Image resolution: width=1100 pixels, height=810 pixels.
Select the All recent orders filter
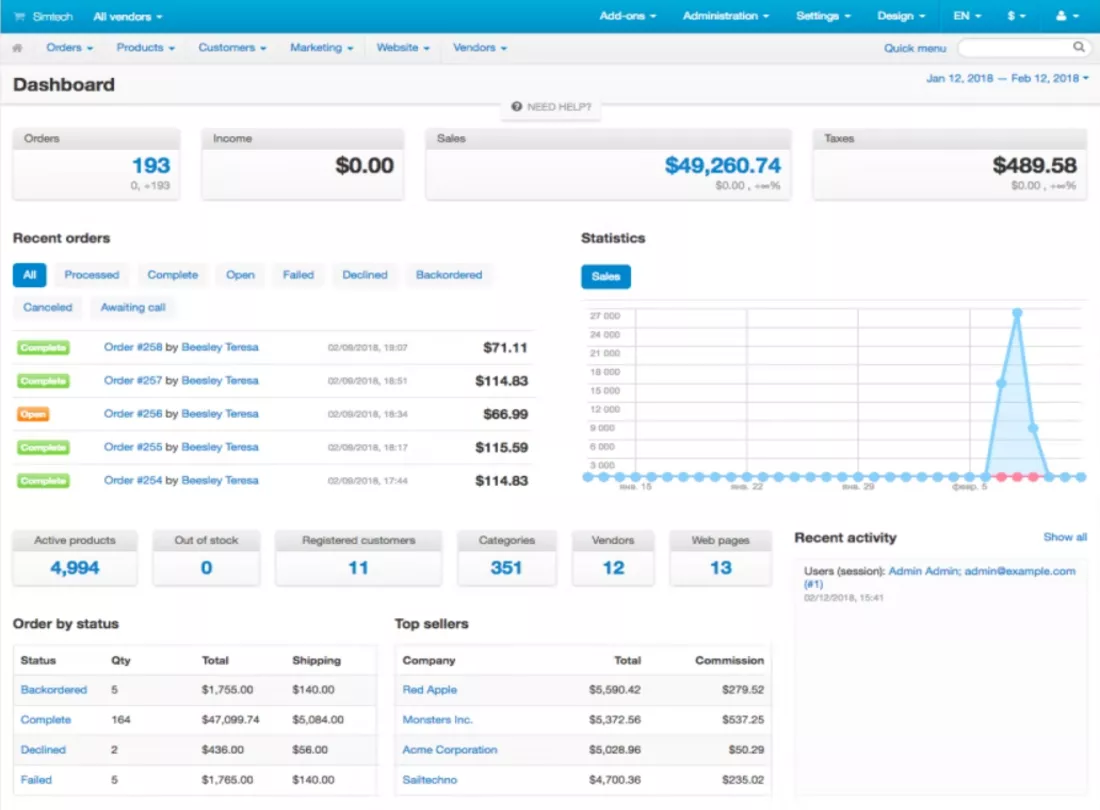(x=29, y=275)
